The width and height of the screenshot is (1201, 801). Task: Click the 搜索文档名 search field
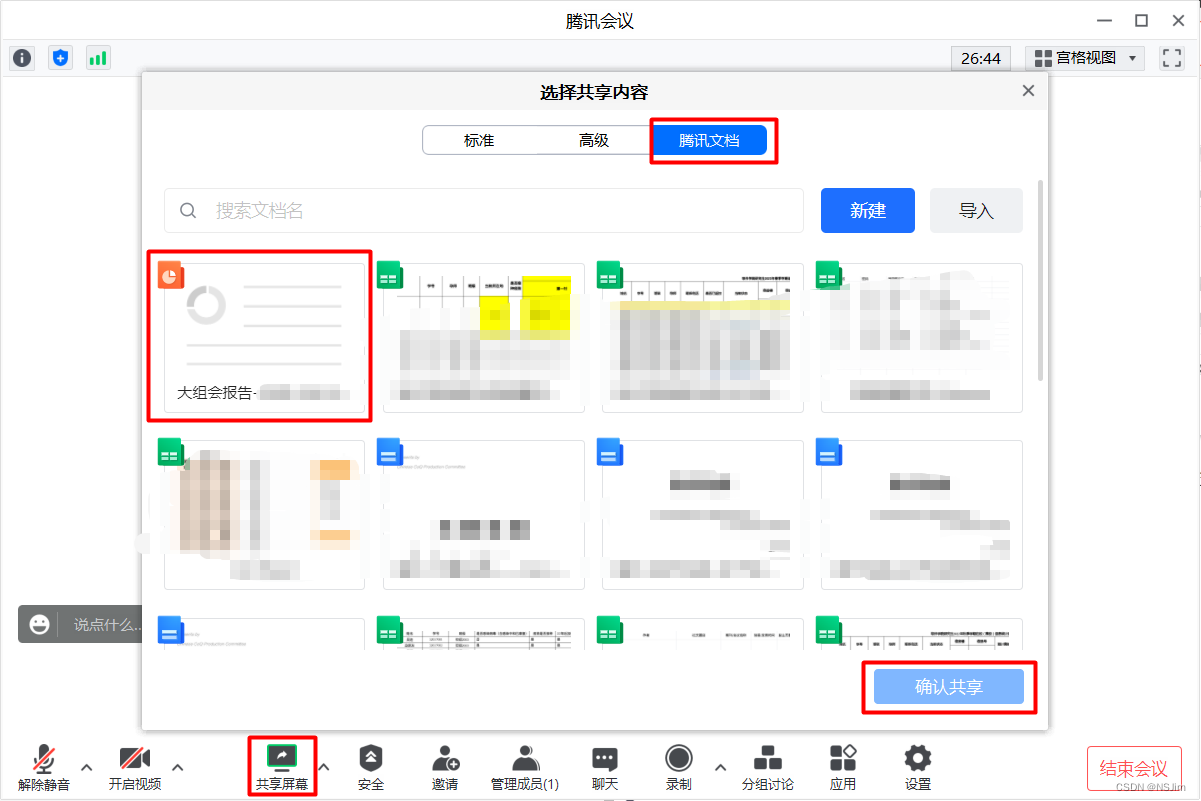coord(484,211)
